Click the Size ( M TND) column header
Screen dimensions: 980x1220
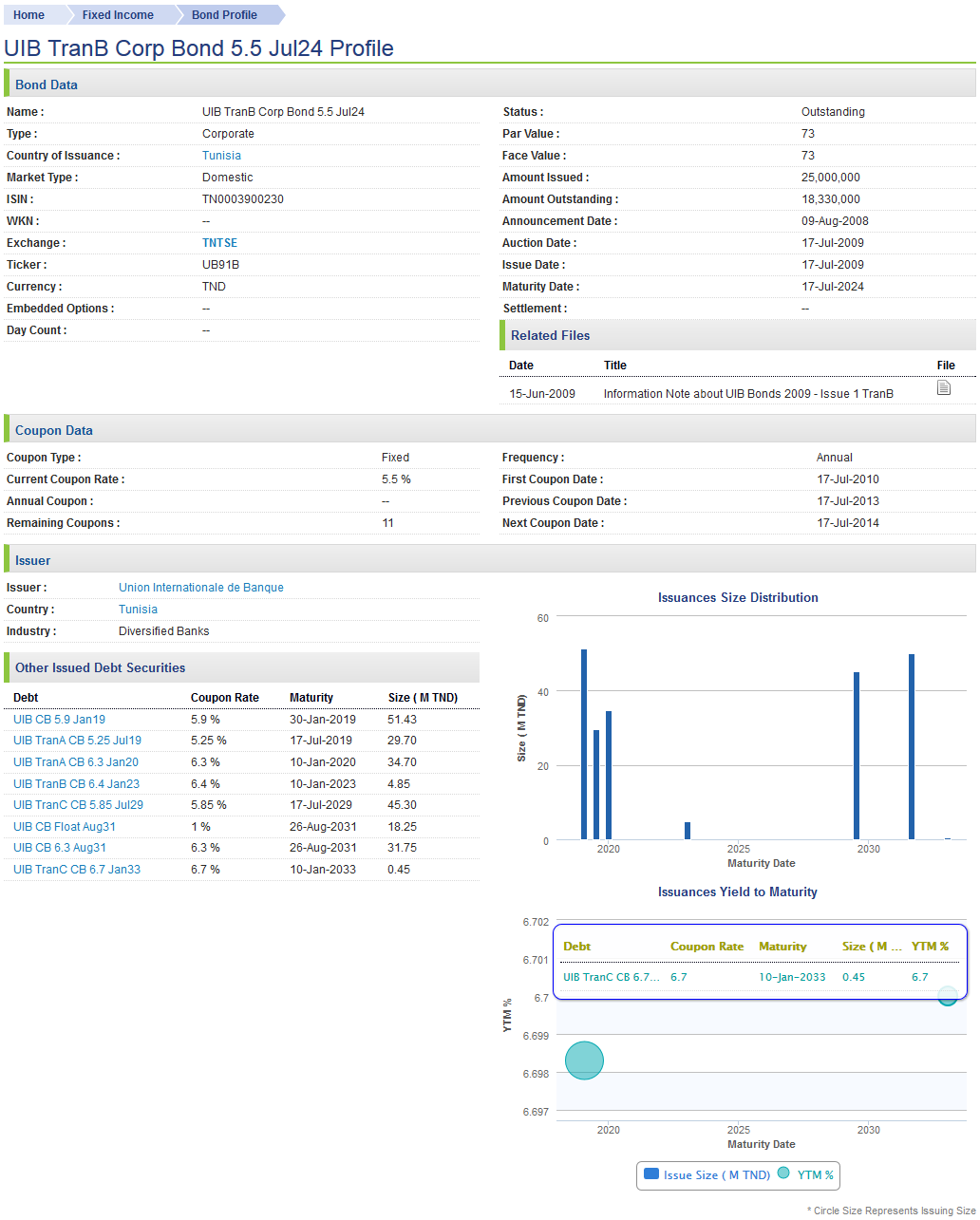[423, 698]
